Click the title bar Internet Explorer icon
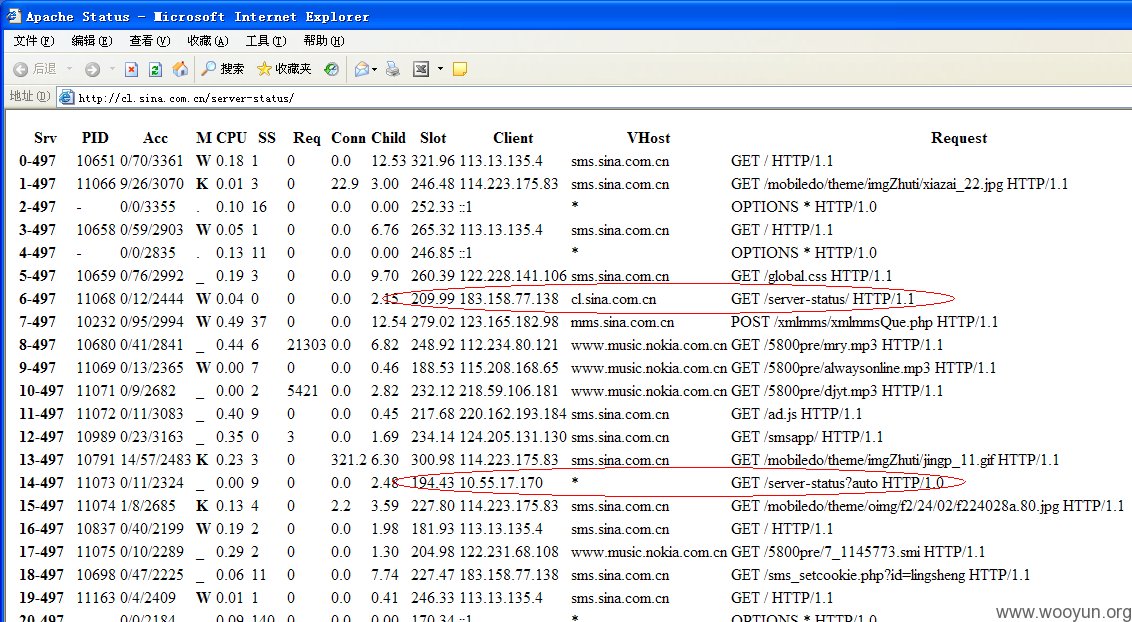Image resolution: width=1132 pixels, height=622 pixels. 14,15
